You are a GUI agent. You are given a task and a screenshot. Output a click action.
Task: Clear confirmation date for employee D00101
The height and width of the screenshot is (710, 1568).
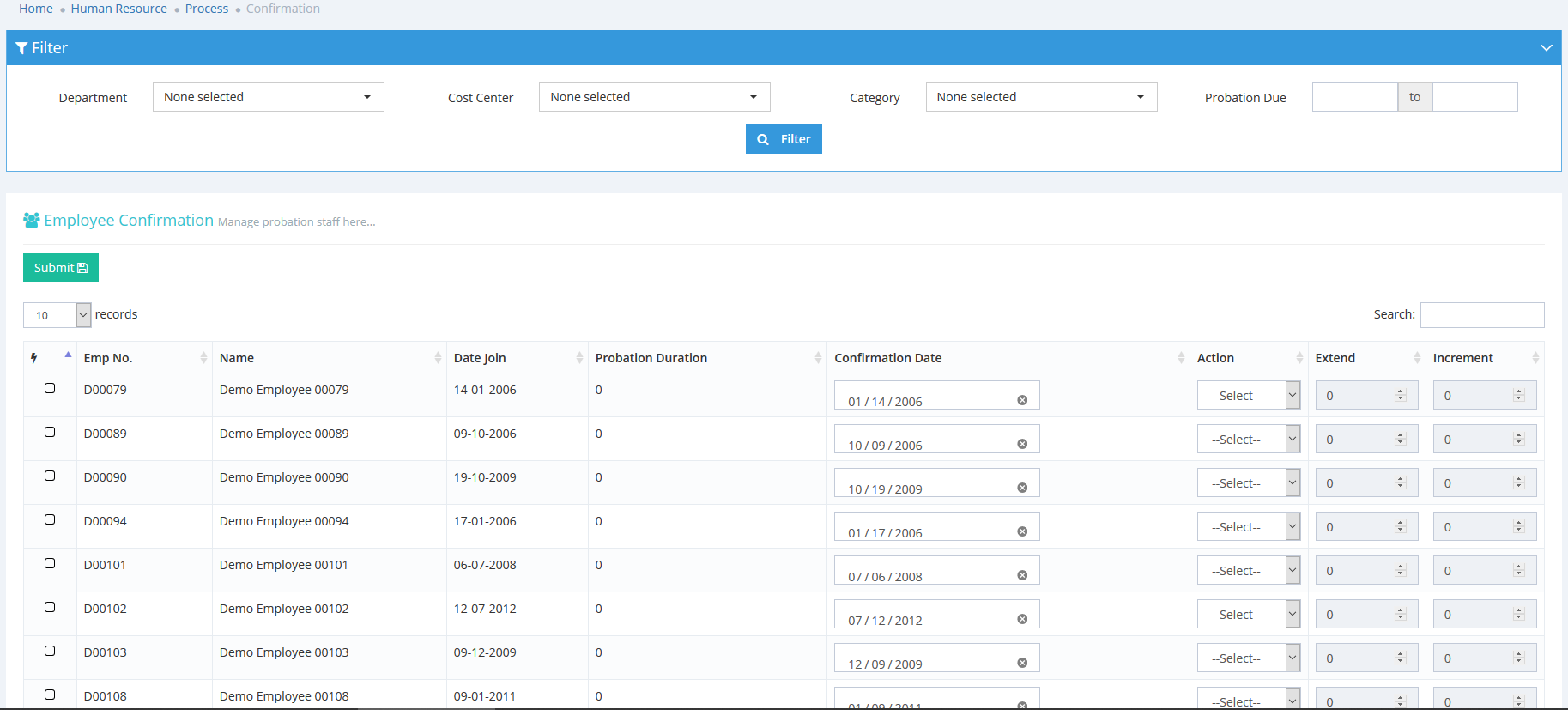(x=1022, y=575)
